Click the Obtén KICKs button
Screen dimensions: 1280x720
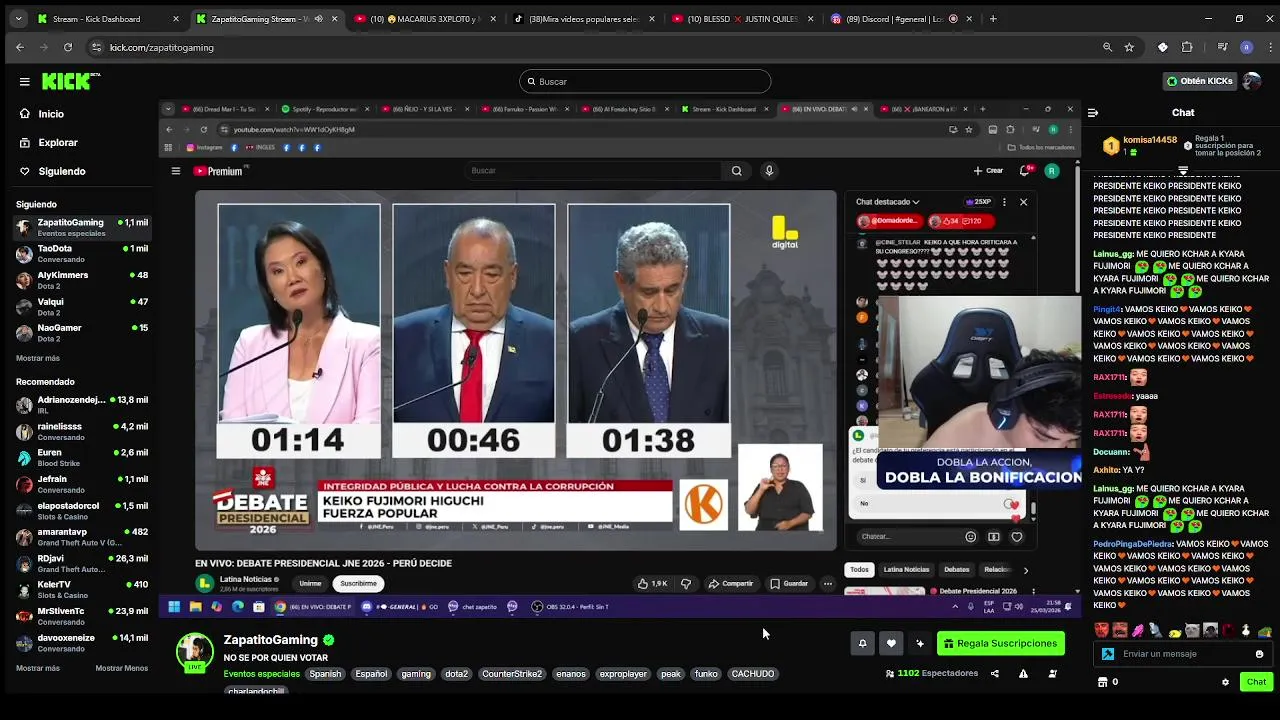(1199, 81)
